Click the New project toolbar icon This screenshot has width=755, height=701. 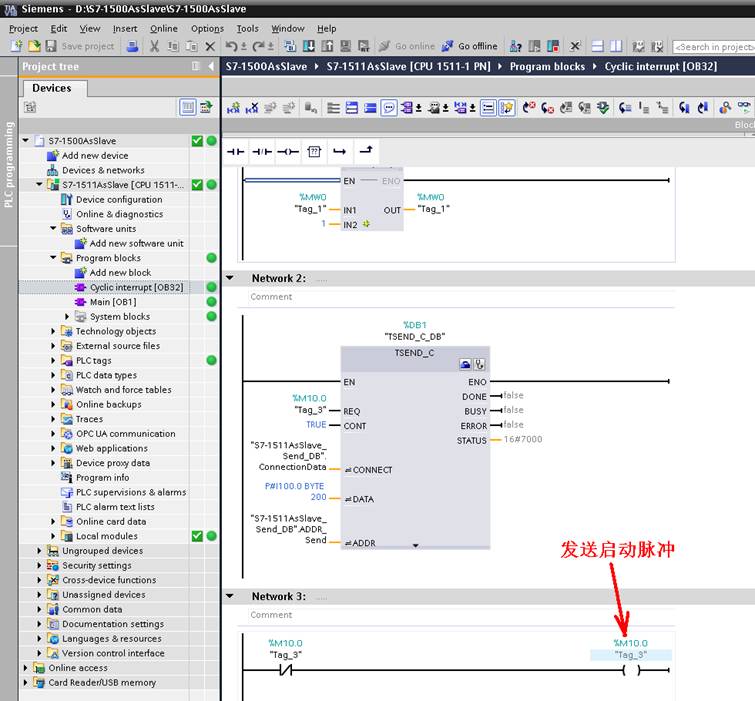pos(17,46)
